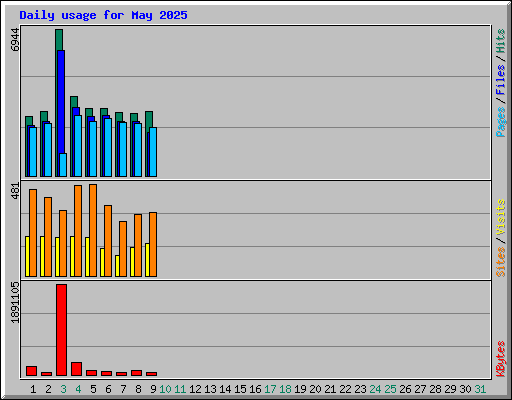This screenshot has height=400, width=512.
Task: Select the yellow bar for day 7
Action: [x=117, y=266]
